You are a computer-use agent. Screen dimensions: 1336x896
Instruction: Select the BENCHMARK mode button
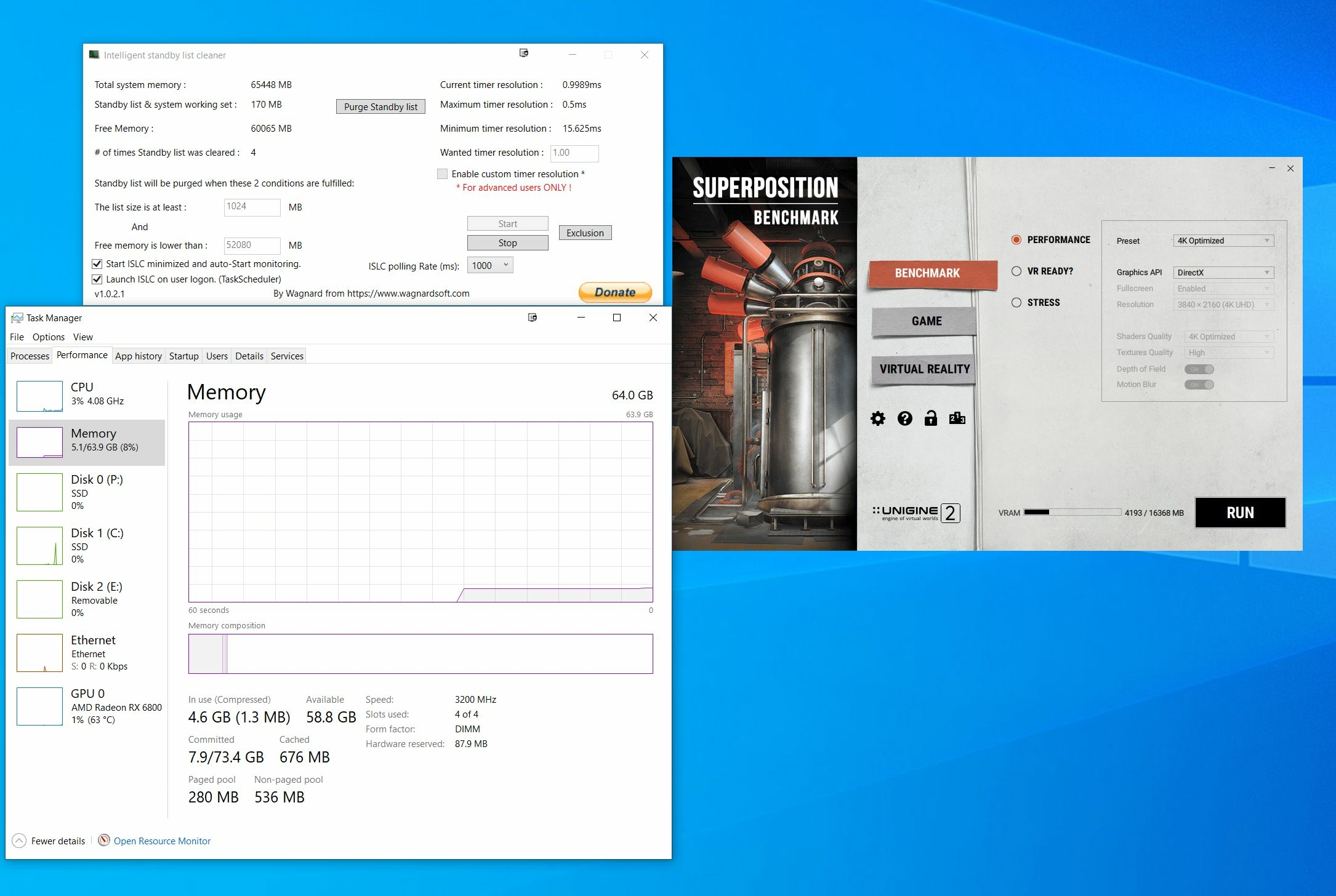932,273
